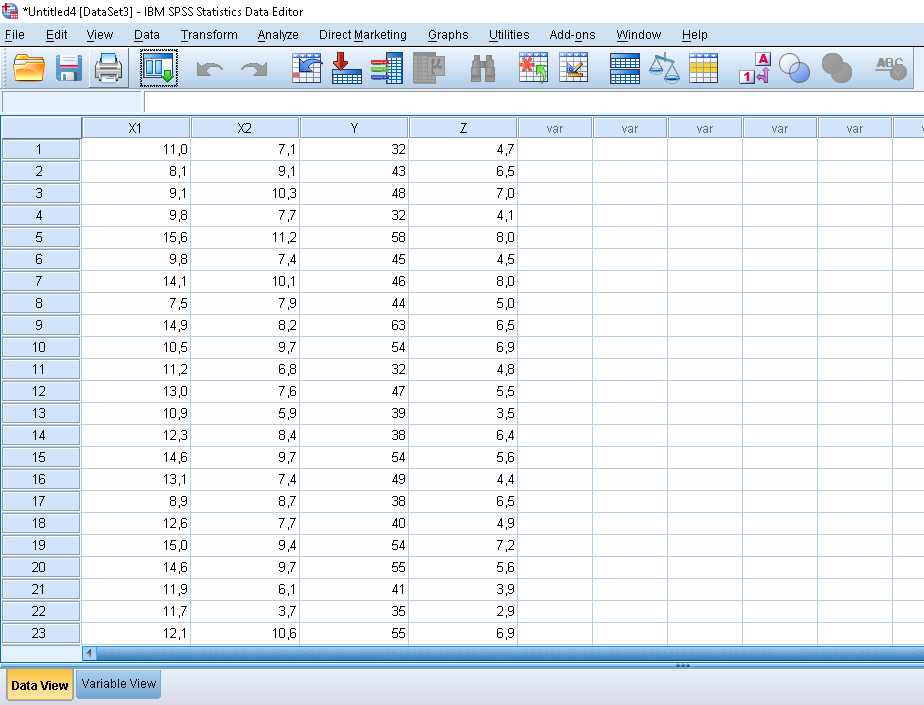Toggle the Value Labels display icon
This screenshot has width=924, height=705.
[754, 68]
